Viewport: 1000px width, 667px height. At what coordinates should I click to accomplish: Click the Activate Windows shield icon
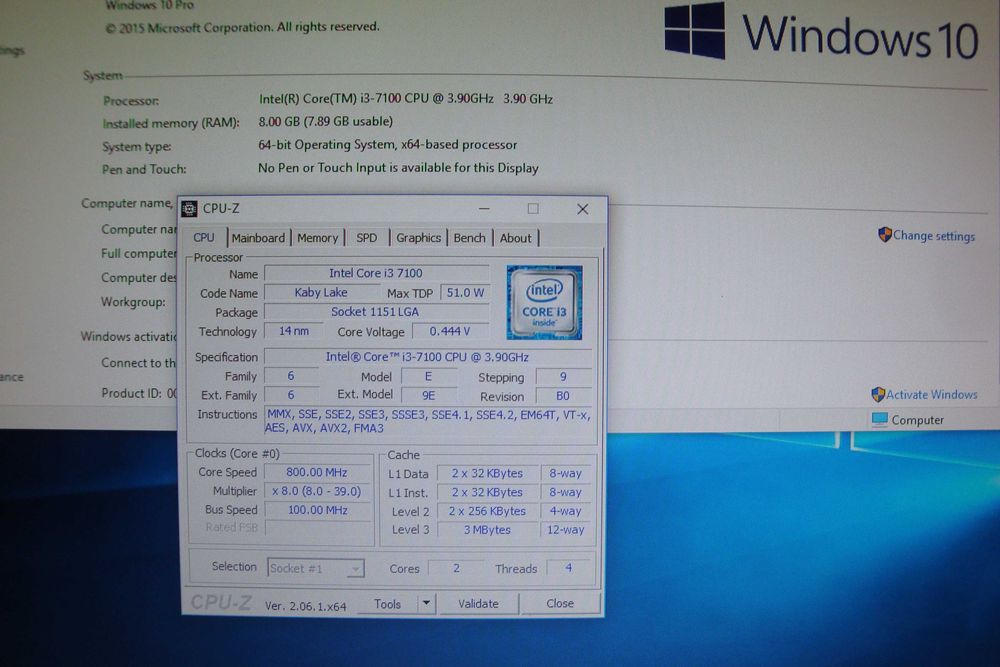tap(878, 395)
